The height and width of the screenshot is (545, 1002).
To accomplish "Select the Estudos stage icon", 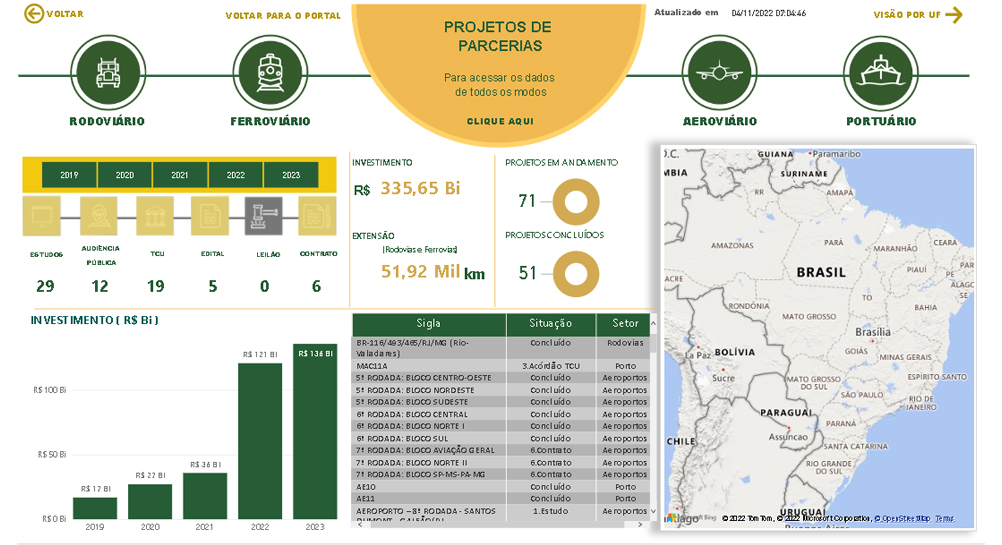I will [x=42, y=217].
